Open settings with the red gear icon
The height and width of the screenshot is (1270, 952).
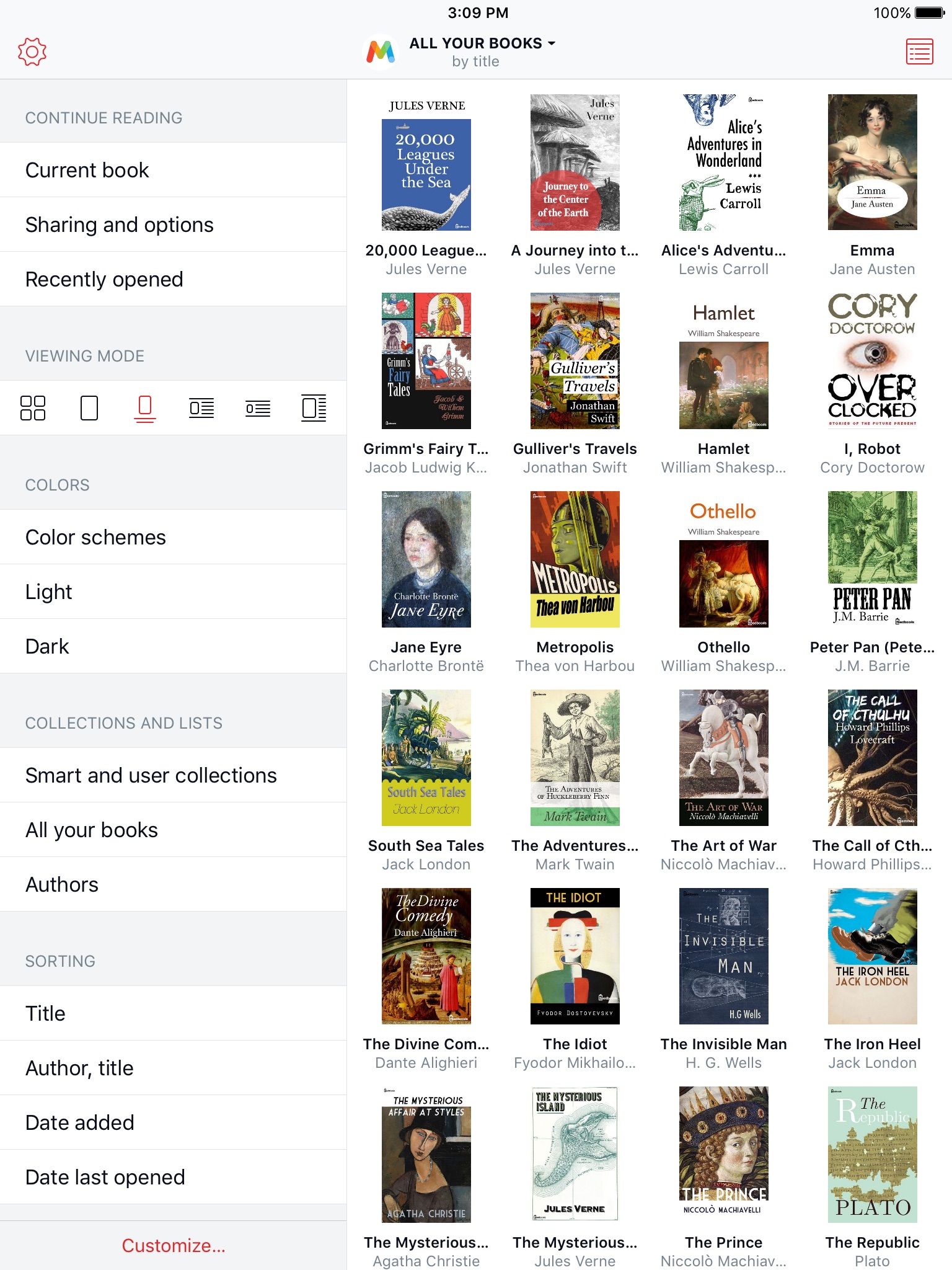[32, 52]
